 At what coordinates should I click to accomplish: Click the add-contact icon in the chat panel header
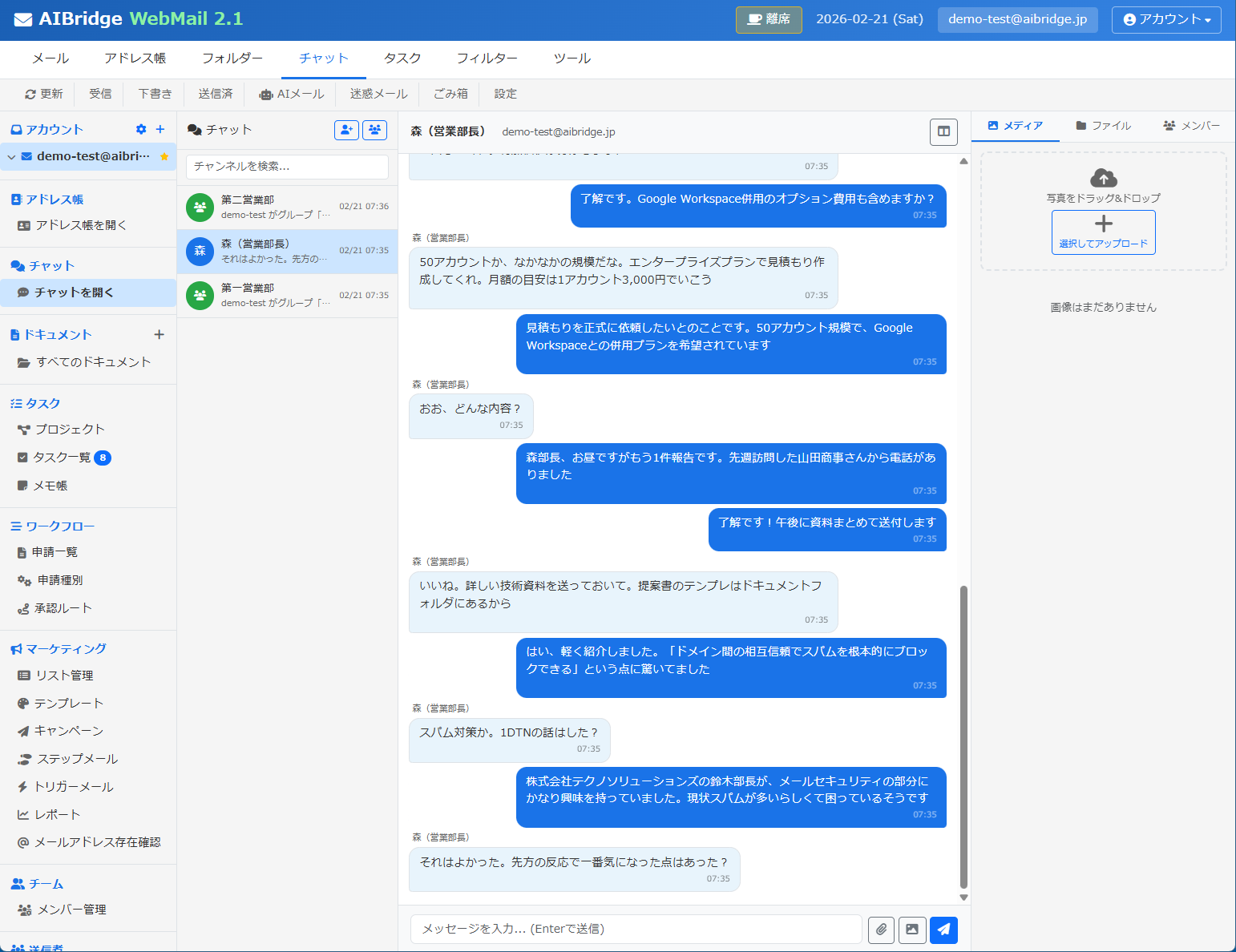pyautogui.click(x=346, y=130)
